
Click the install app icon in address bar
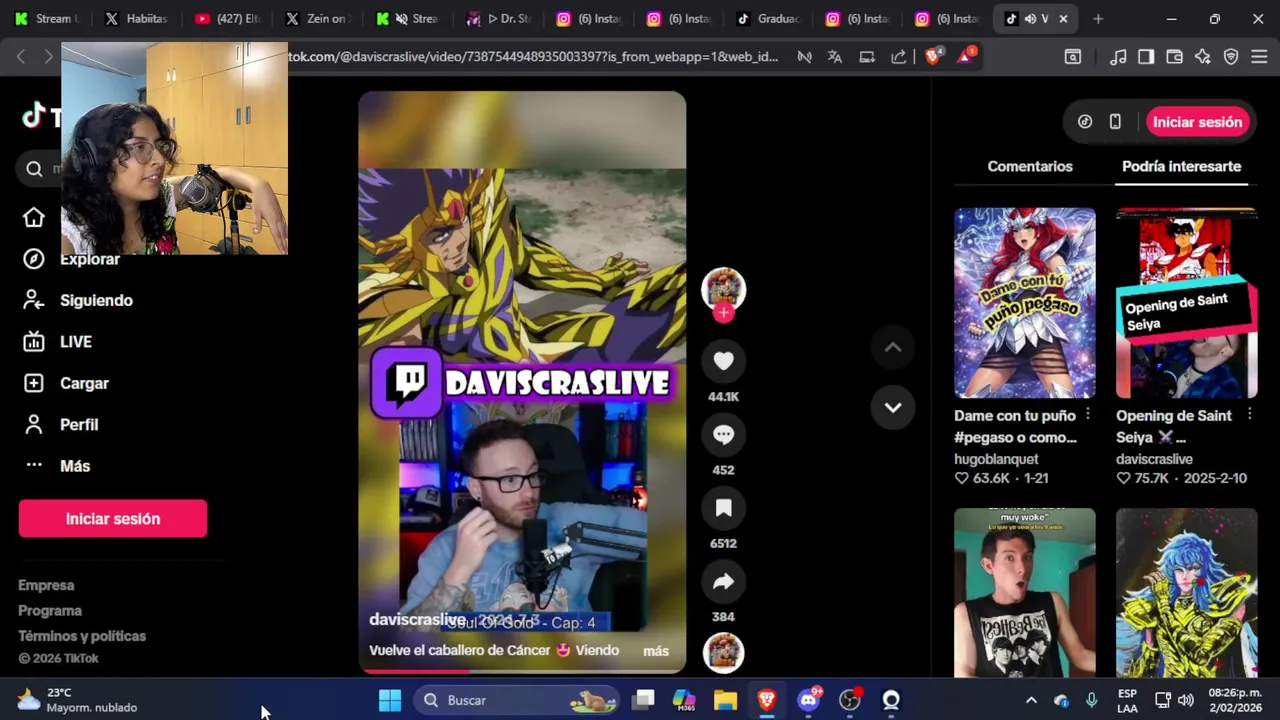click(867, 57)
